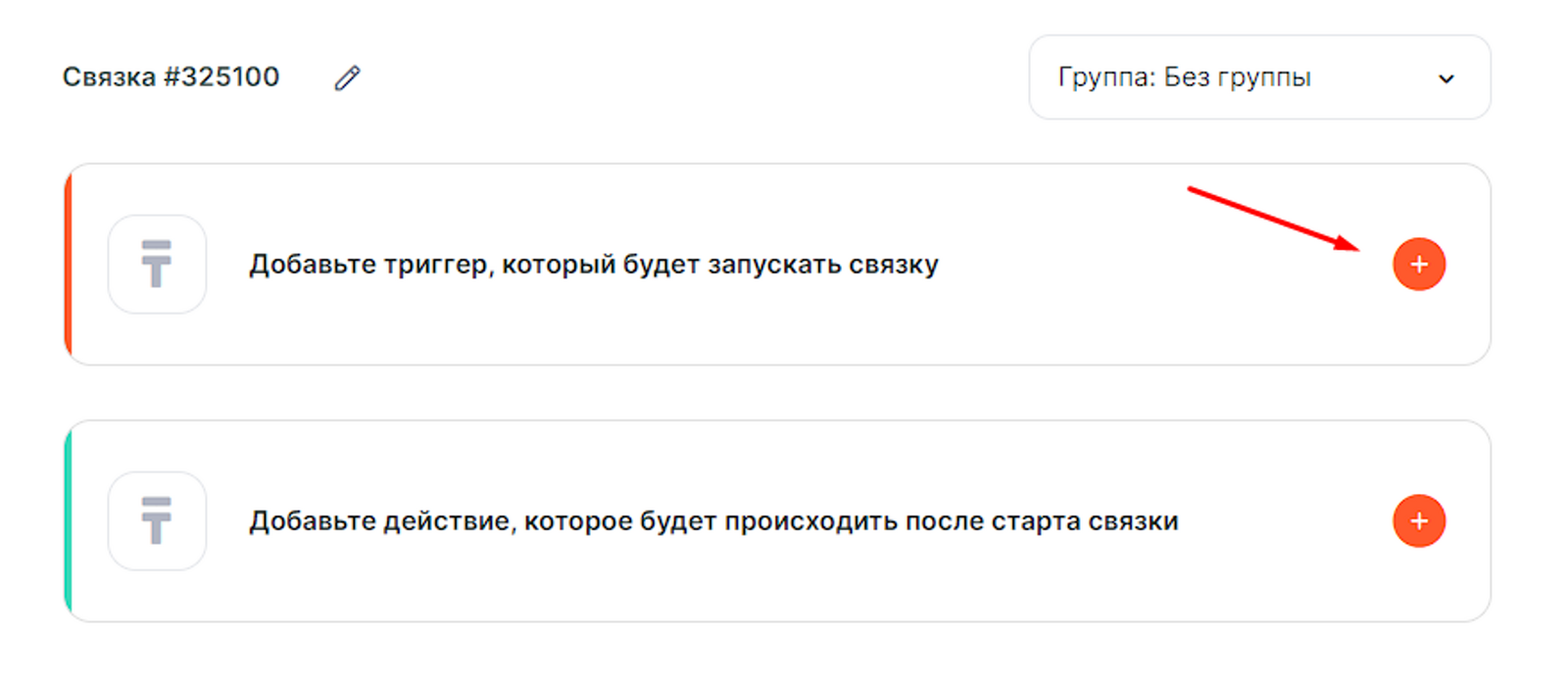The height and width of the screenshot is (690, 1568).
Task: Click the placeholder app icon in action block
Action: (157, 520)
